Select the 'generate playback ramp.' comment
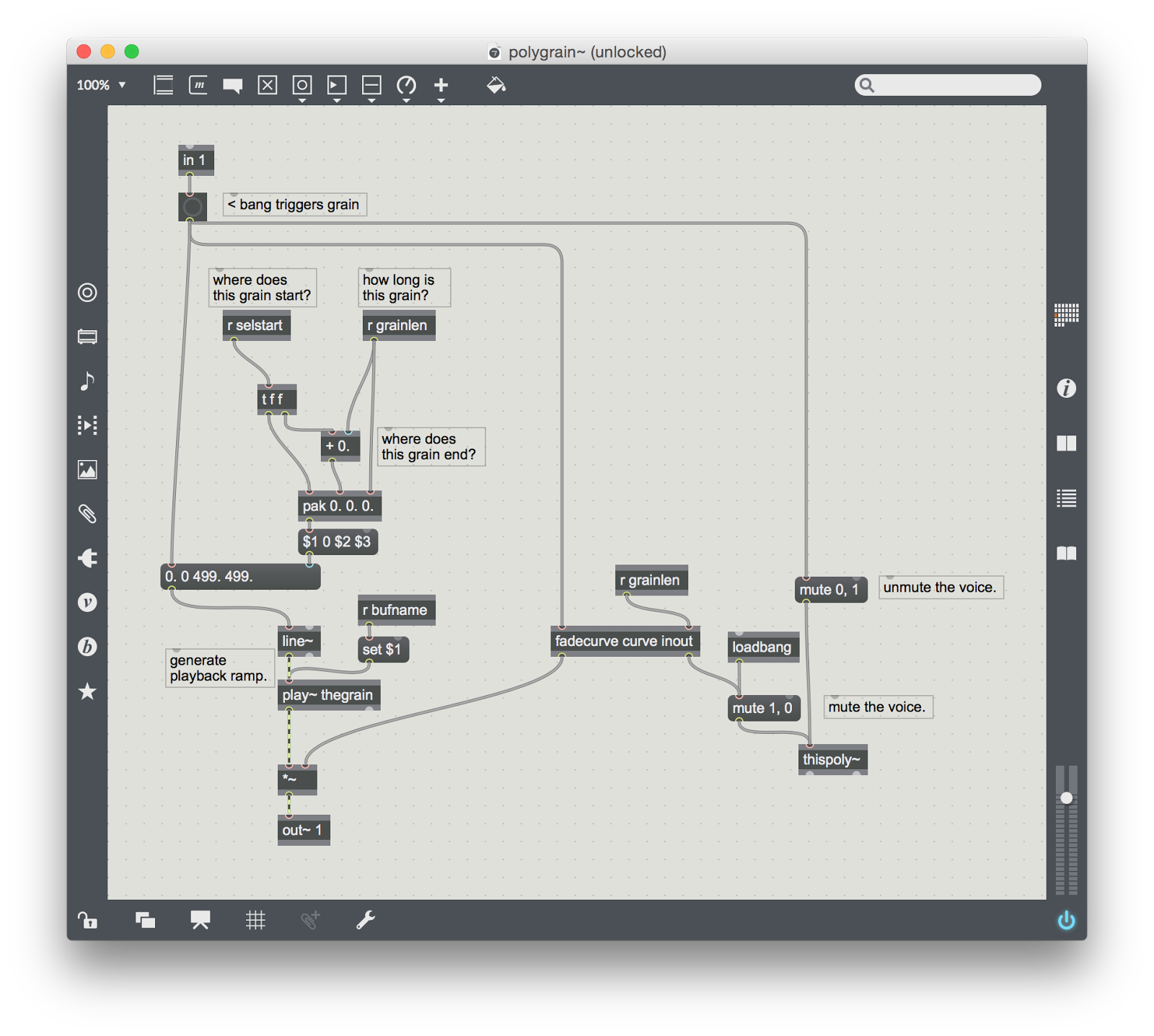This screenshot has height=1036, width=1154. pos(219,668)
